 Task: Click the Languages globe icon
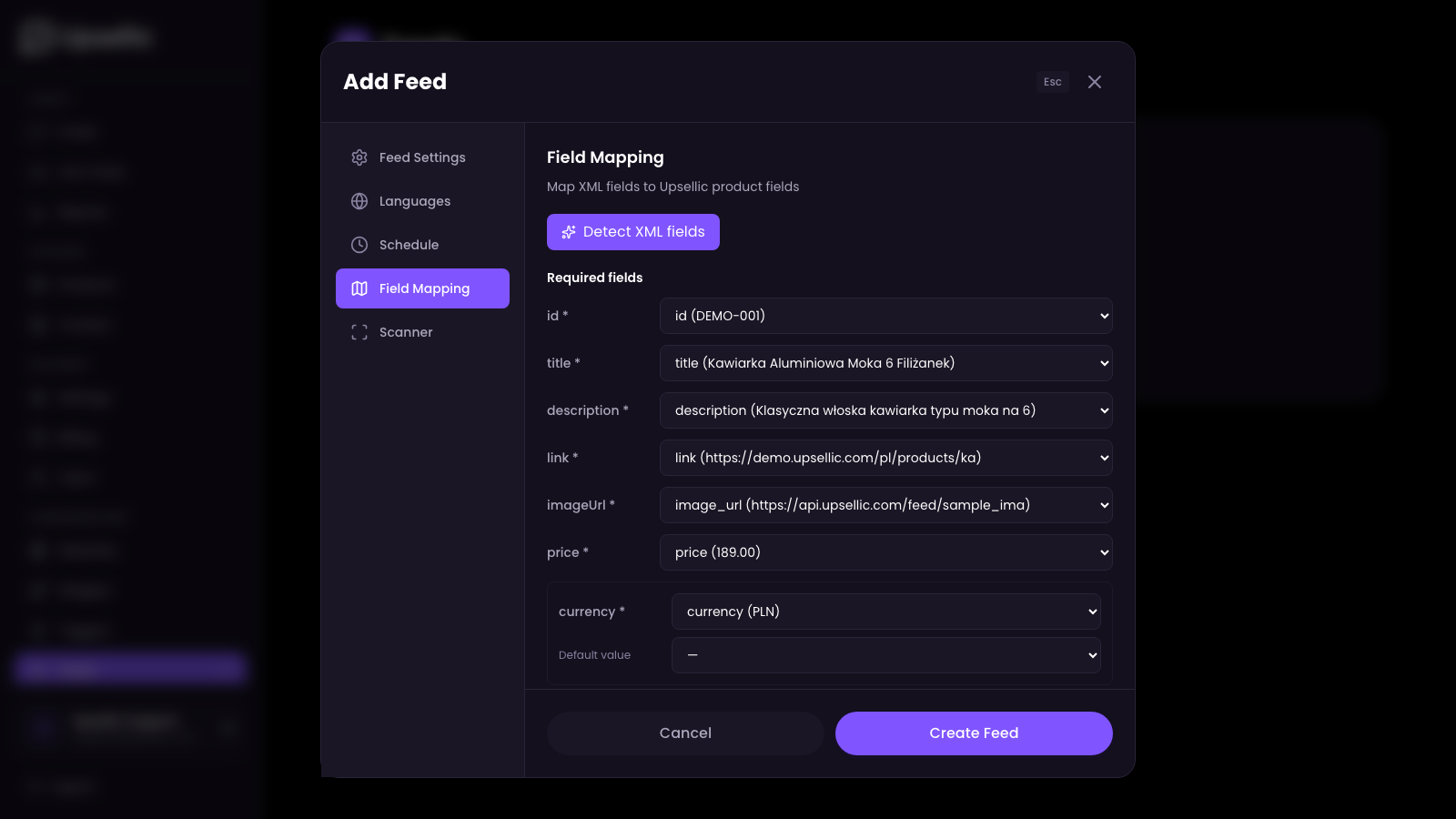359,201
